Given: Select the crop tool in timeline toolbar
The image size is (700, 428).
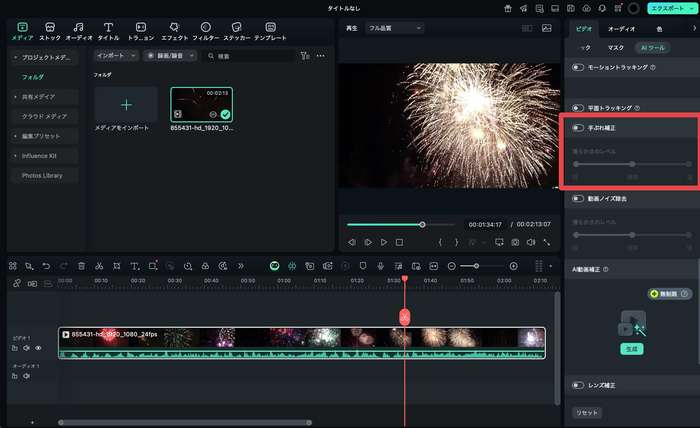Looking at the screenshot, I should pos(117,266).
